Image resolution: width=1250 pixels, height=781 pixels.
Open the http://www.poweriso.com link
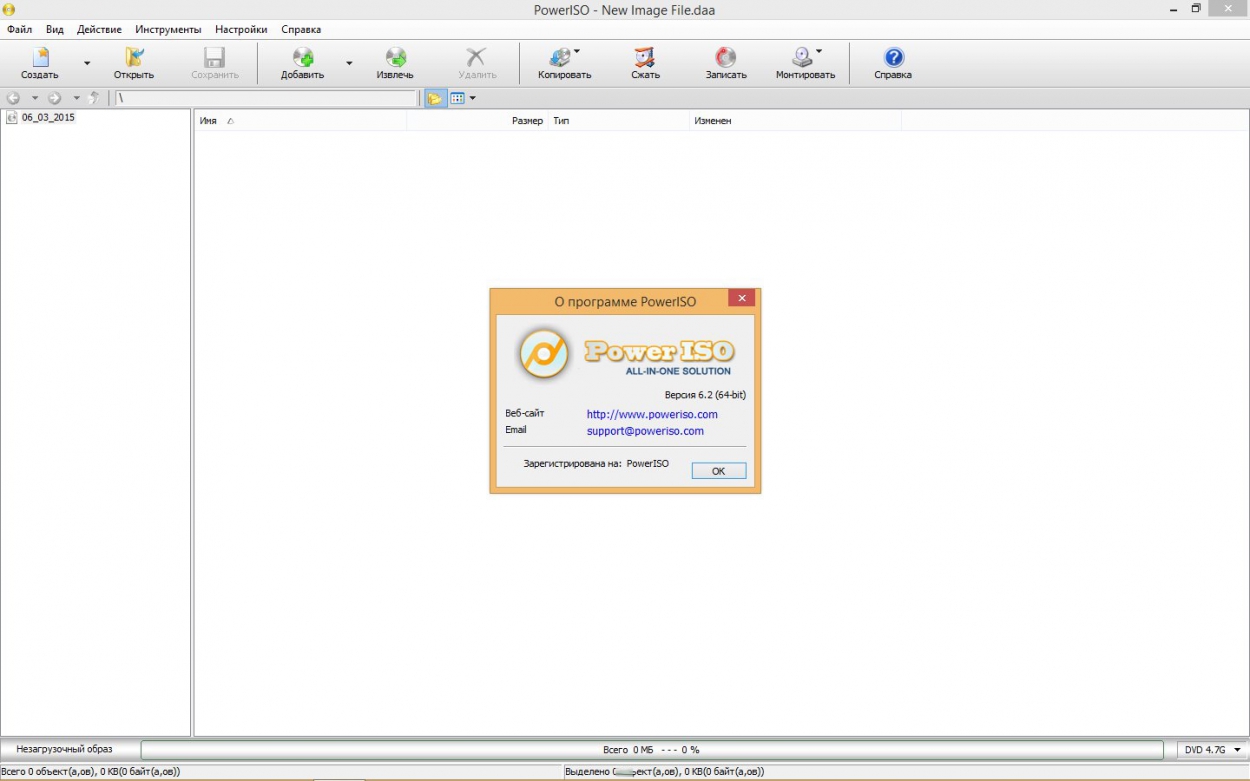coord(652,414)
